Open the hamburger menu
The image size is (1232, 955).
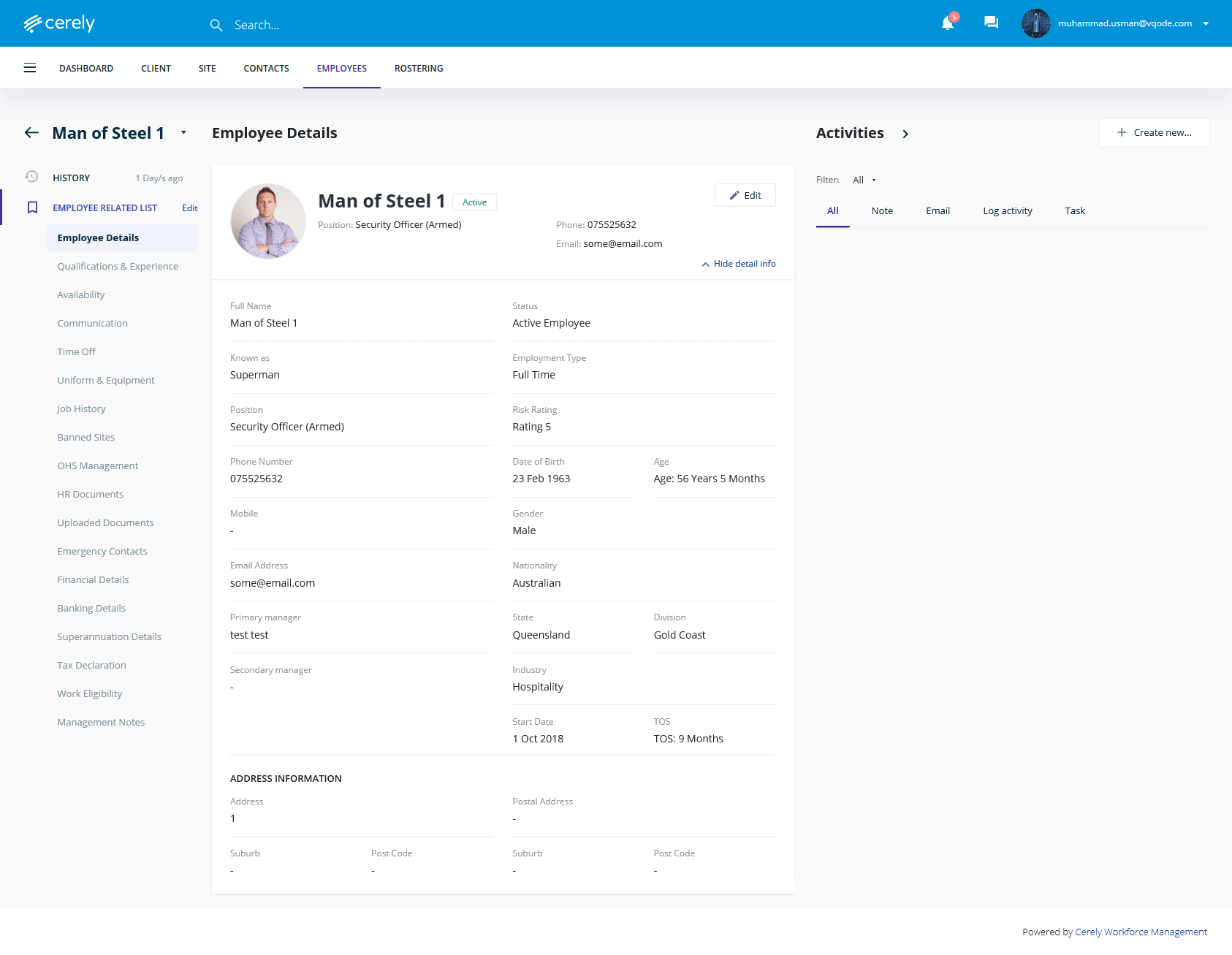click(30, 68)
